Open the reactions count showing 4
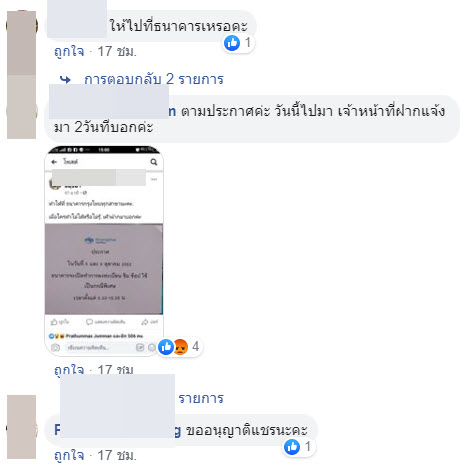The image size is (471, 473). [196, 347]
